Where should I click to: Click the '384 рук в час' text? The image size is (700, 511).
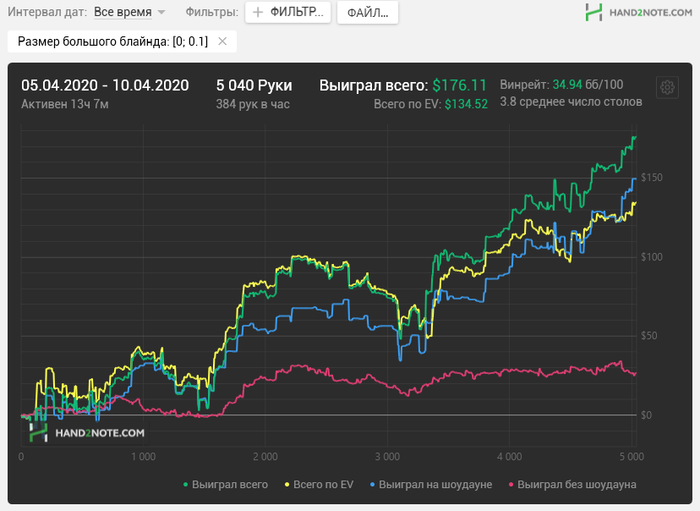[x=253, y=104]
